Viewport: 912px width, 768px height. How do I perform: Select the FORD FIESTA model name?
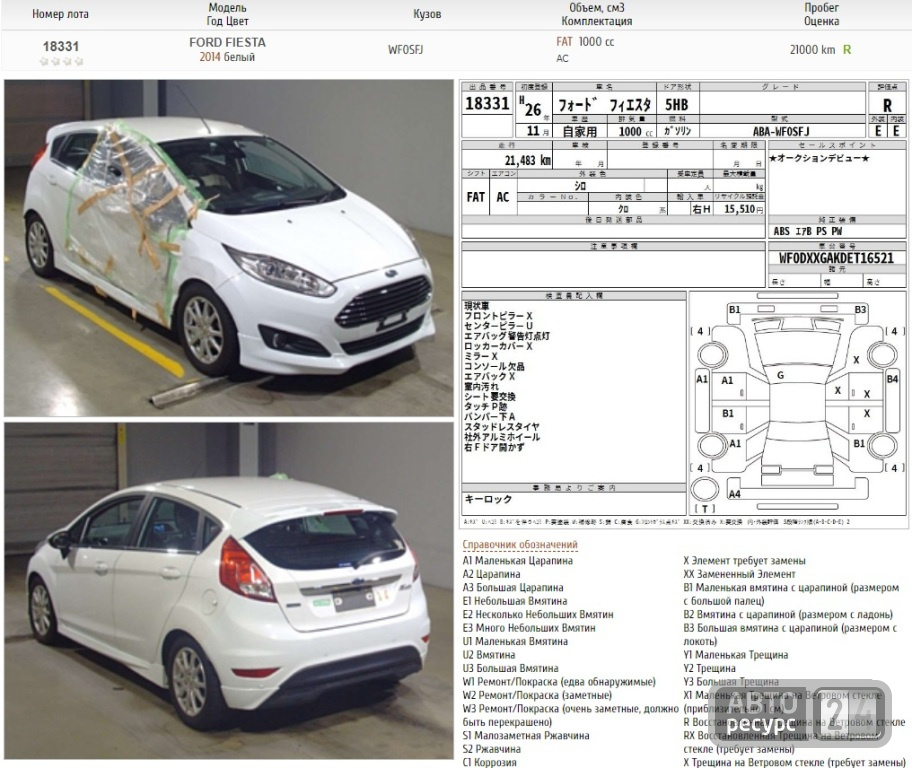point(227,42)
